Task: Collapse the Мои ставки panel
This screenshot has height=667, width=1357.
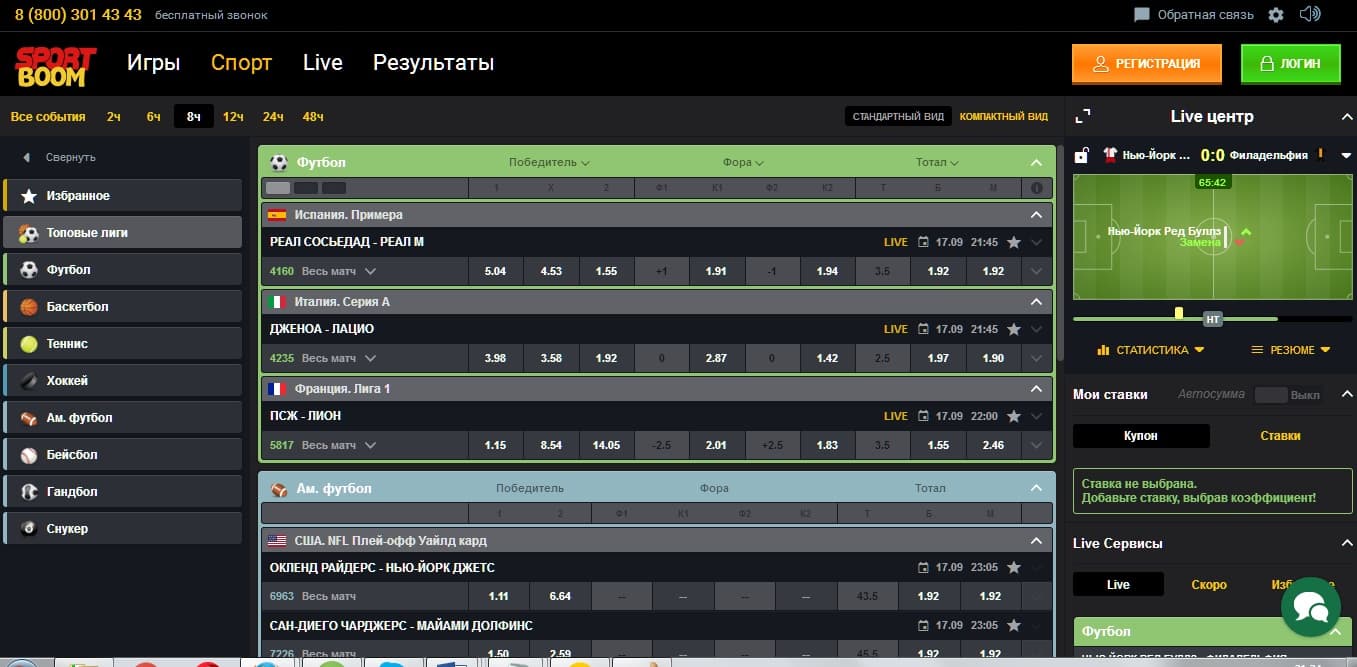Action: 1345,395
